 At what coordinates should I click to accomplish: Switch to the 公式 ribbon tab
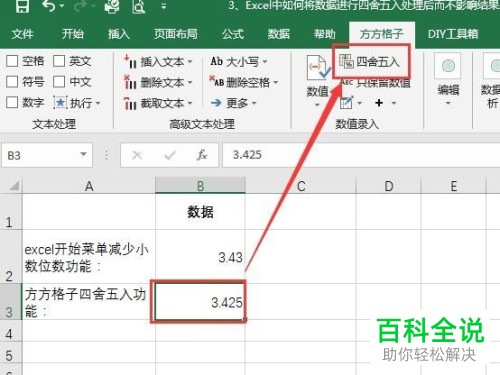tap(233, 34)
